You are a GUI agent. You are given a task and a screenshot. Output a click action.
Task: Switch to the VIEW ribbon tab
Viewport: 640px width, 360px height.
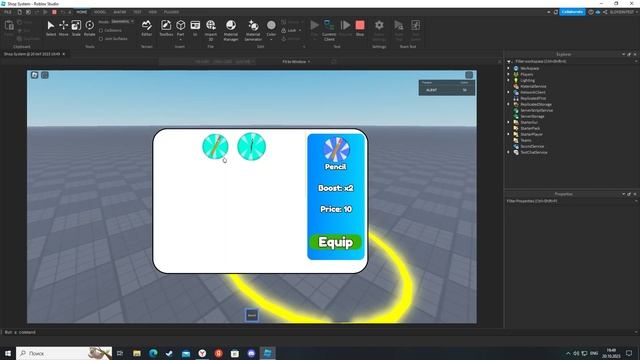point(153,12)
